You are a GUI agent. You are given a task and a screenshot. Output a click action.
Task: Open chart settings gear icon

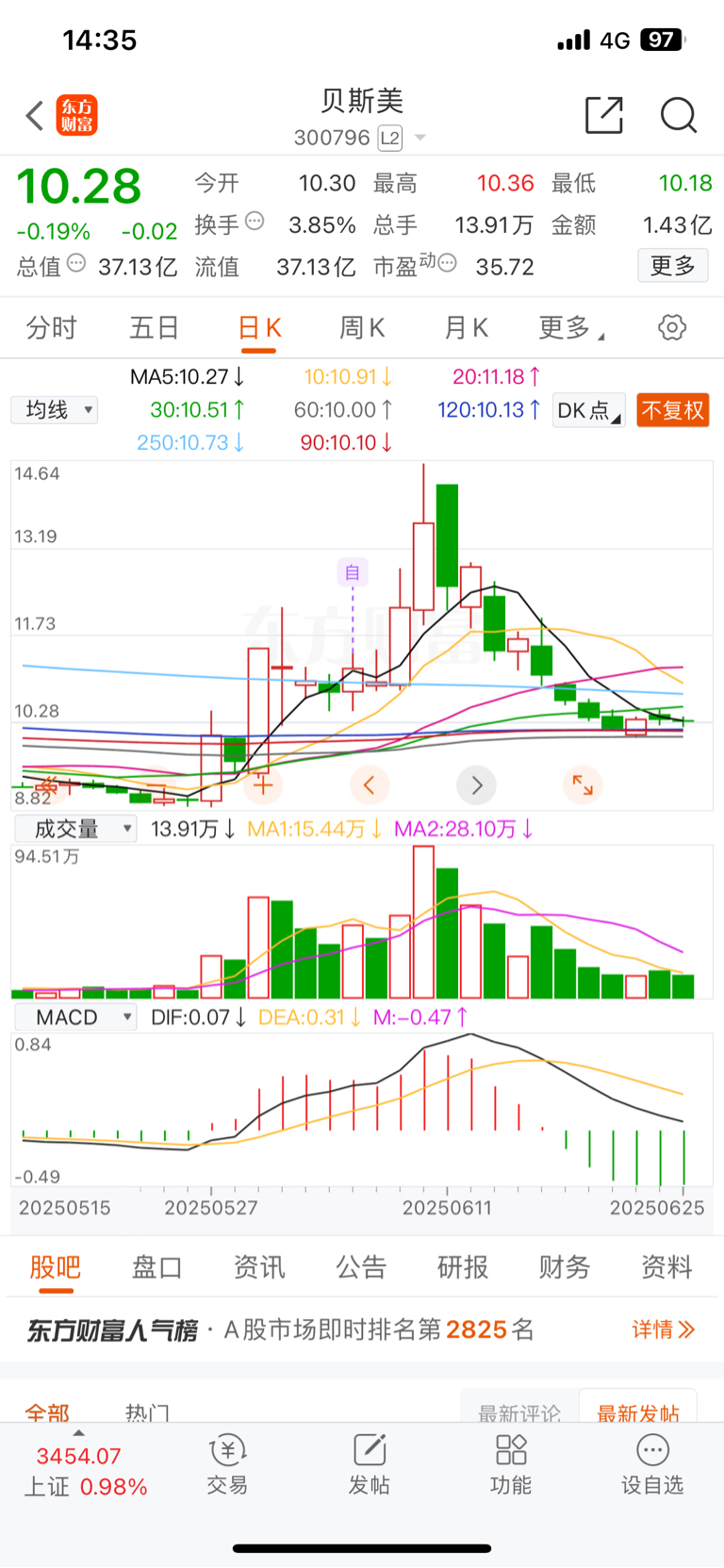point(672,328)
